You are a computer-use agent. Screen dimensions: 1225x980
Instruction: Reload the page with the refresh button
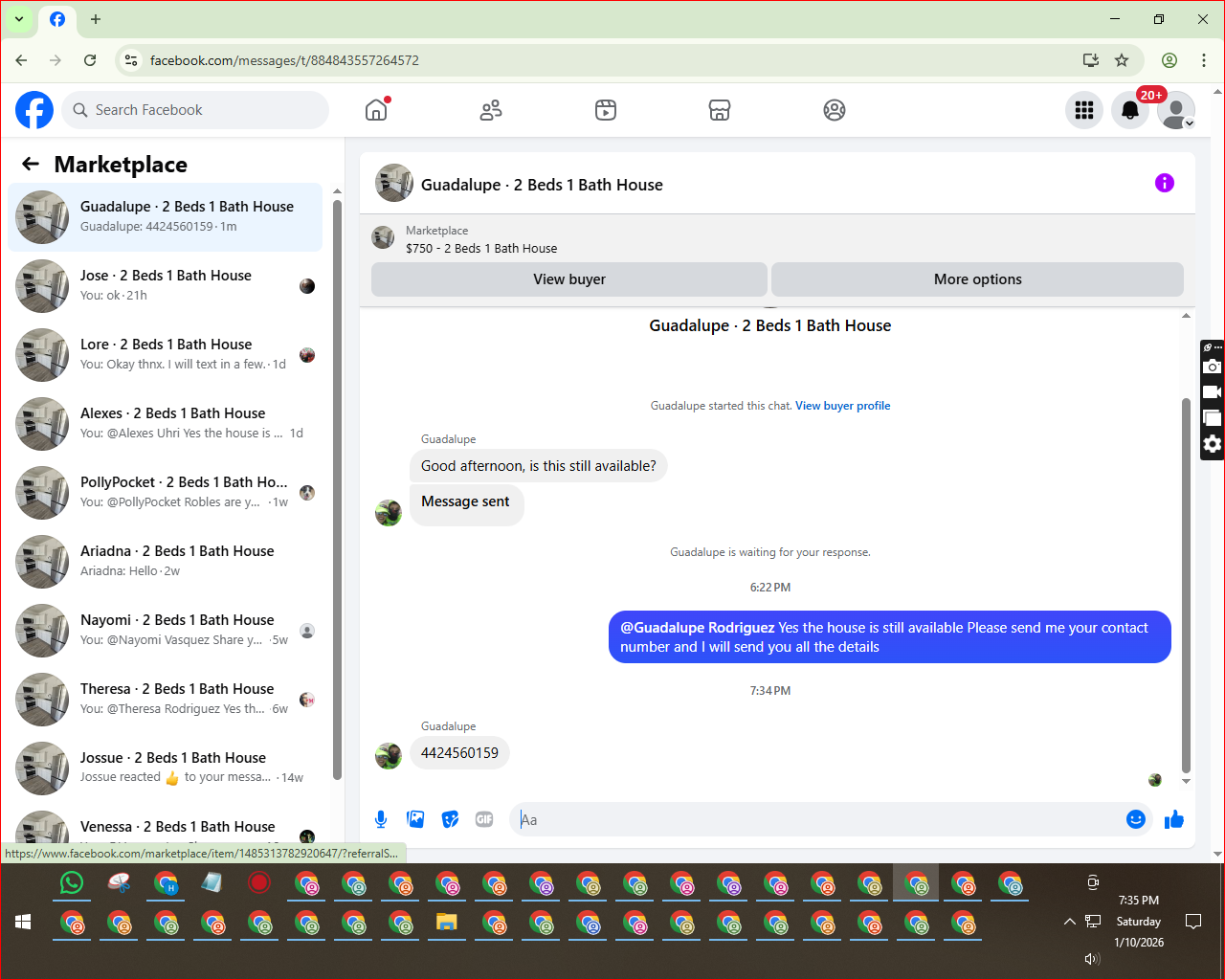(90, 60)
